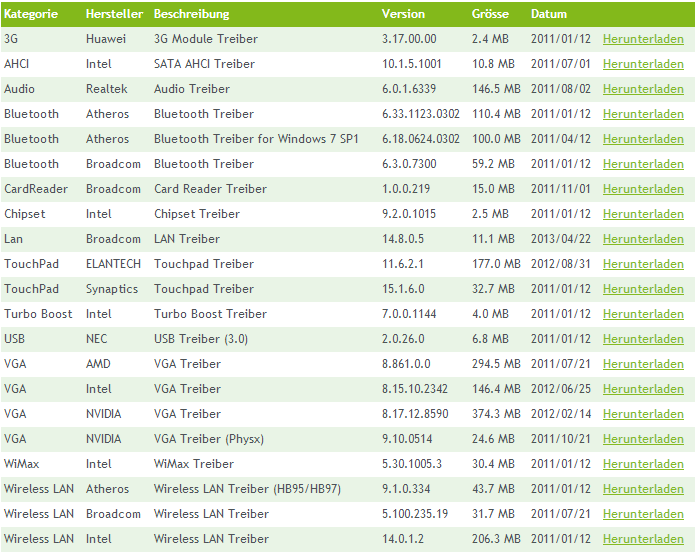Click the Datum column header
The height and width of the screenshot is (553, 695).
tap(549, 14)
